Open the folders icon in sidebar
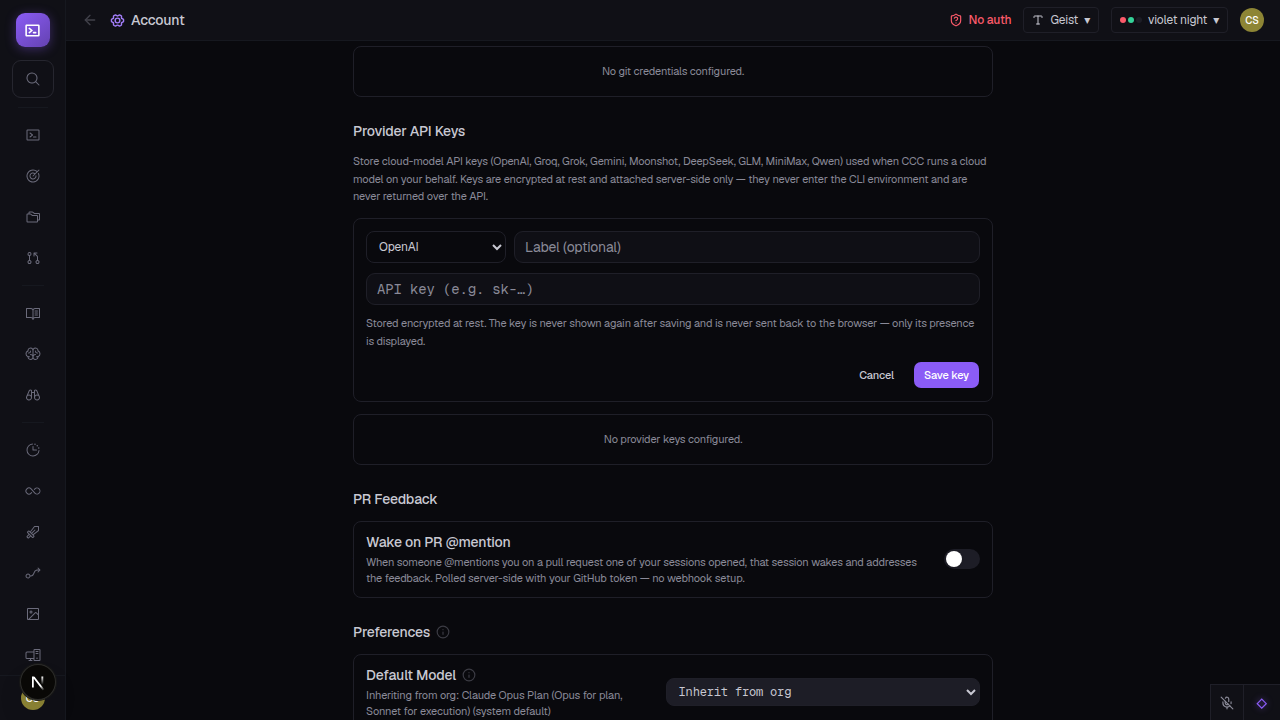 [x=33, y=217]
